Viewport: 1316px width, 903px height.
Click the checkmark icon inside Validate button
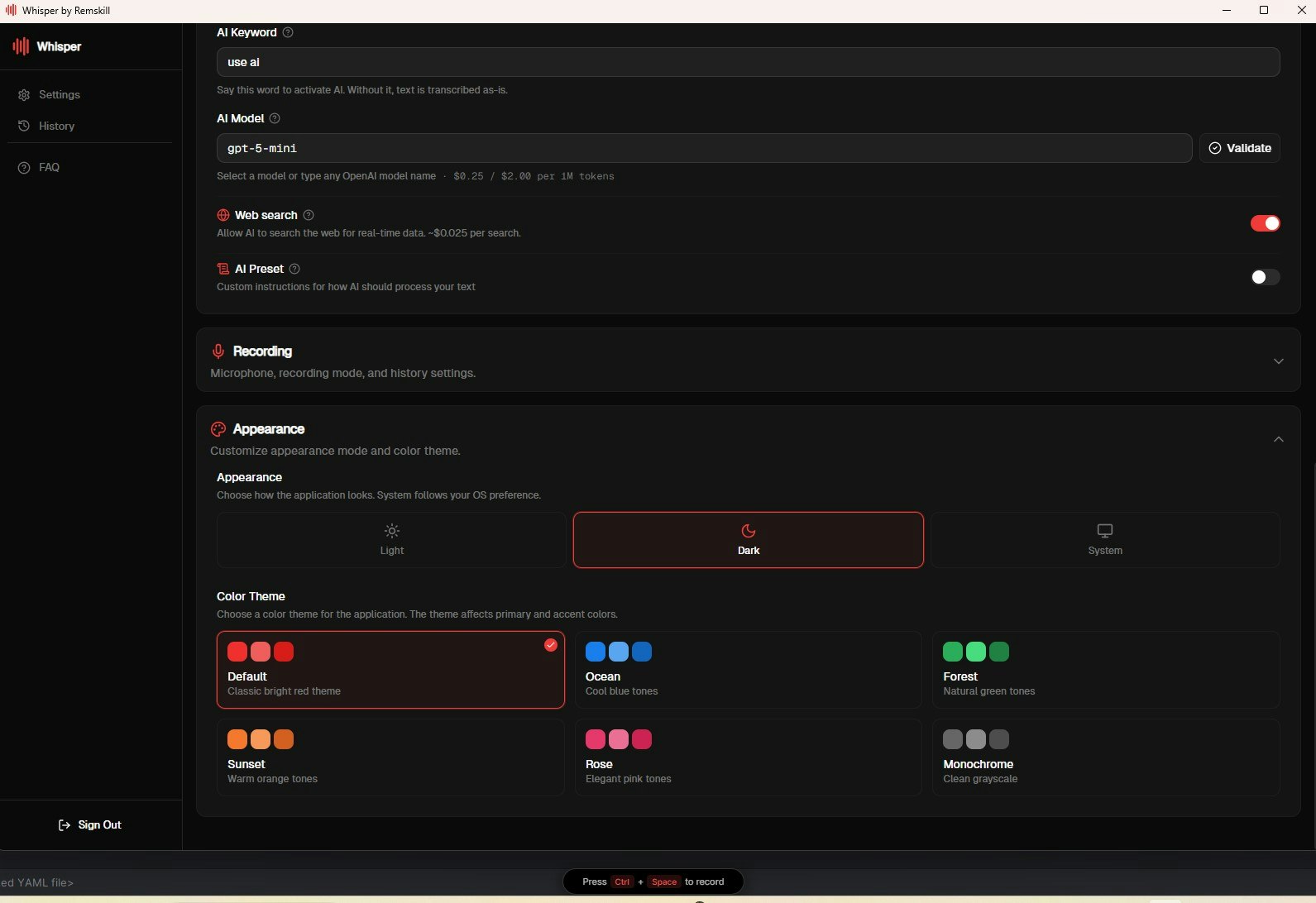[x=1215, y=148]
